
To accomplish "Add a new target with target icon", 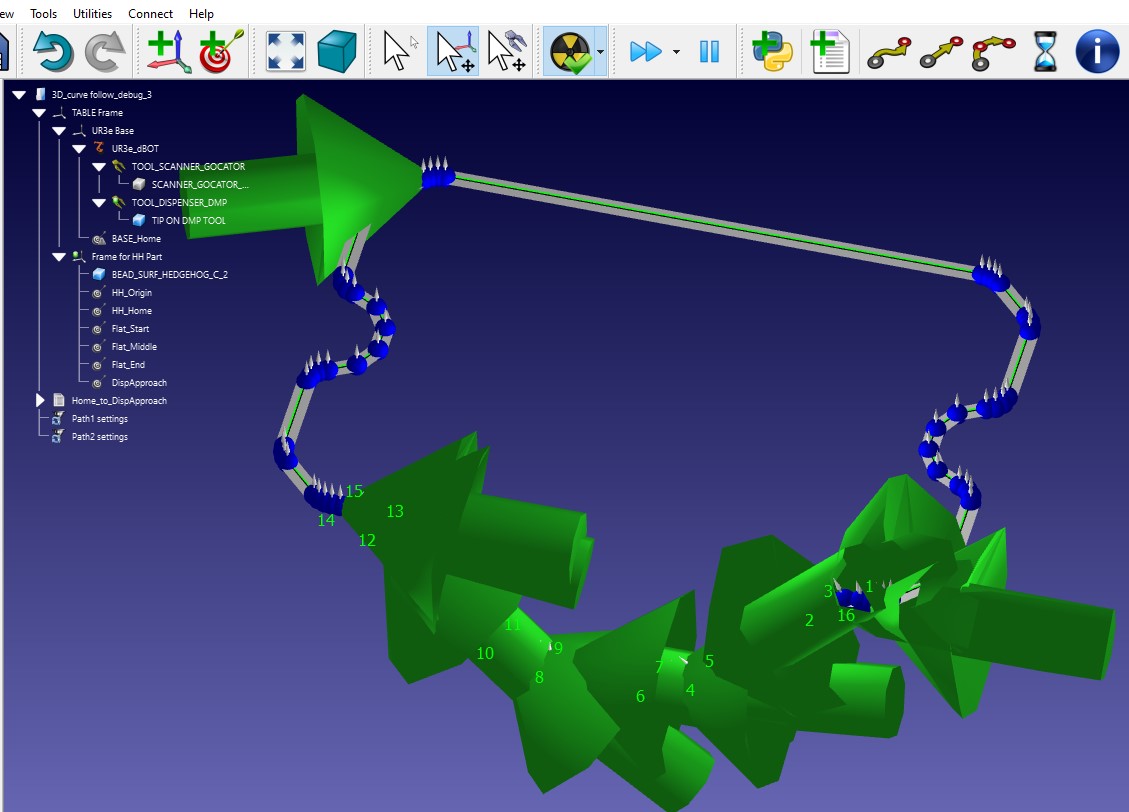I will pyautogui.click(x=220, y=51).
